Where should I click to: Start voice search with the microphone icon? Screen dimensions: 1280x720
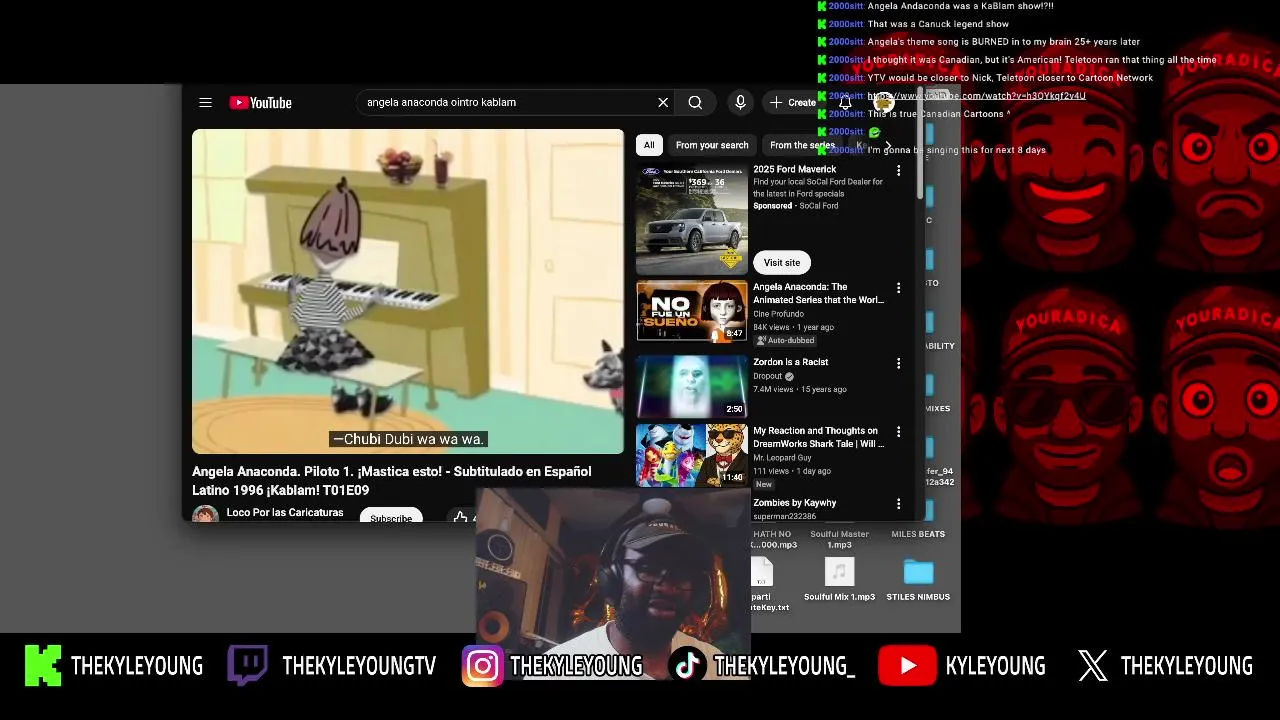click(740, 102)
